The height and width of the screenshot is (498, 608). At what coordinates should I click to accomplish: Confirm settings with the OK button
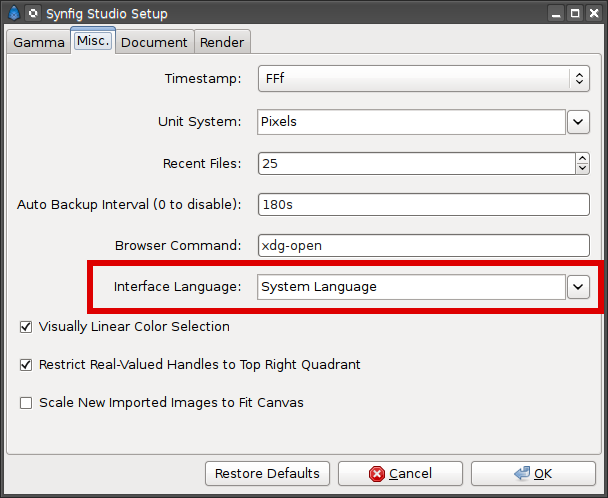[533, 473]
